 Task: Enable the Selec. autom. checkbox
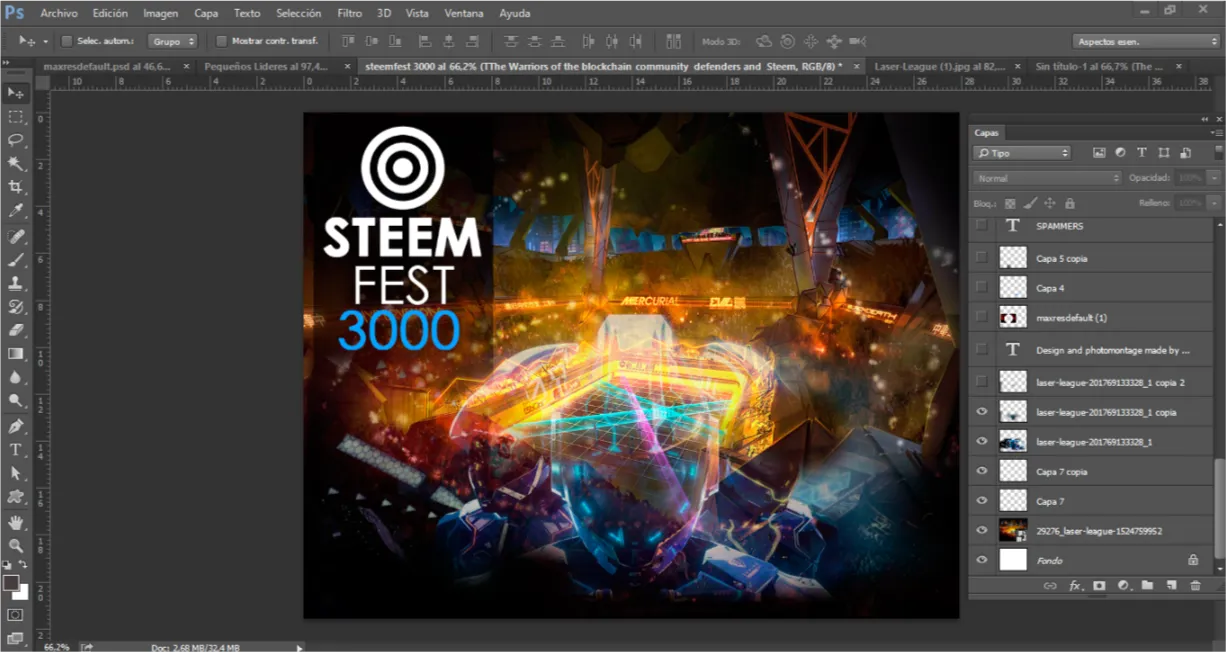coord(67,42)
